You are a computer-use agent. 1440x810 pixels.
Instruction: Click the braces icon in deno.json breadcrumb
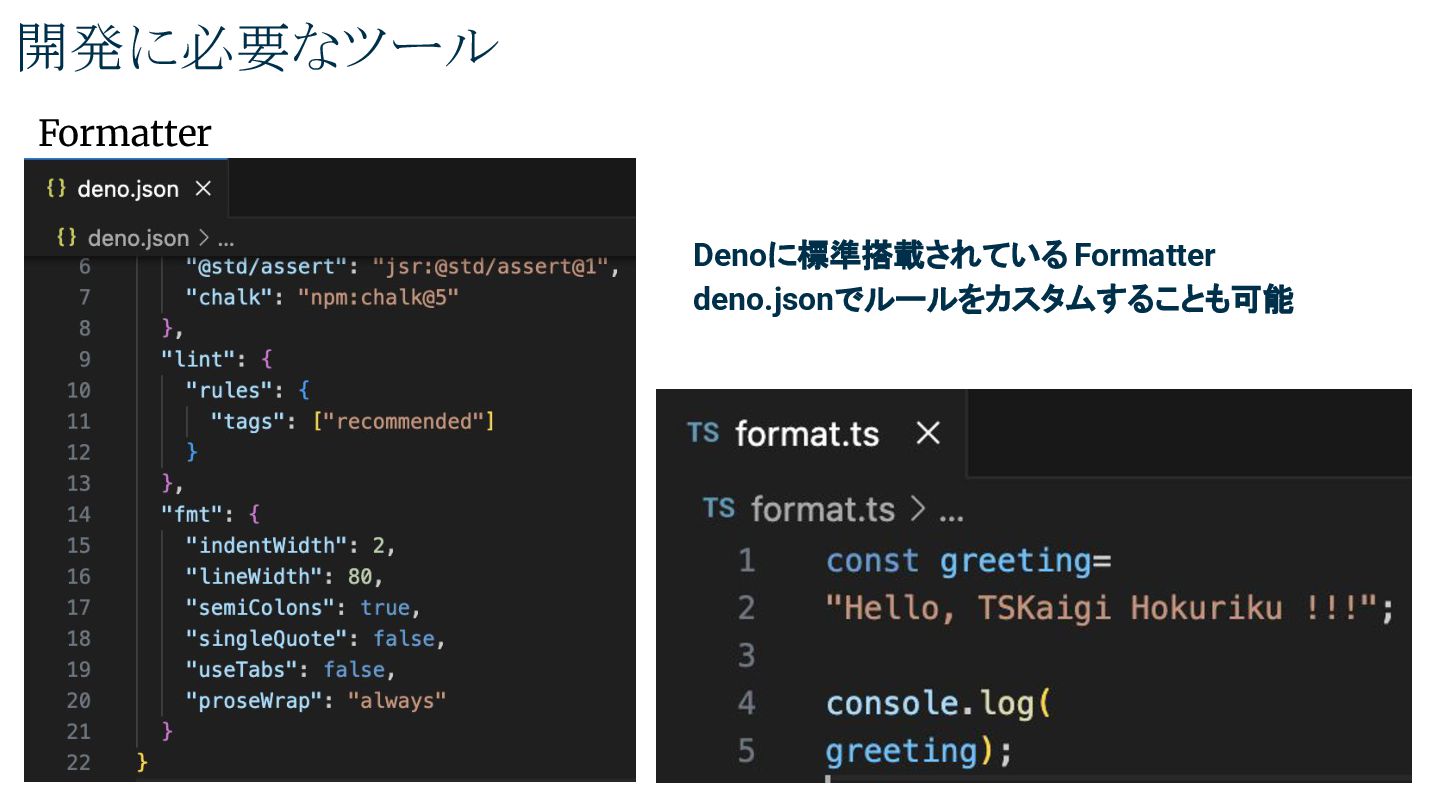point(67,237)
